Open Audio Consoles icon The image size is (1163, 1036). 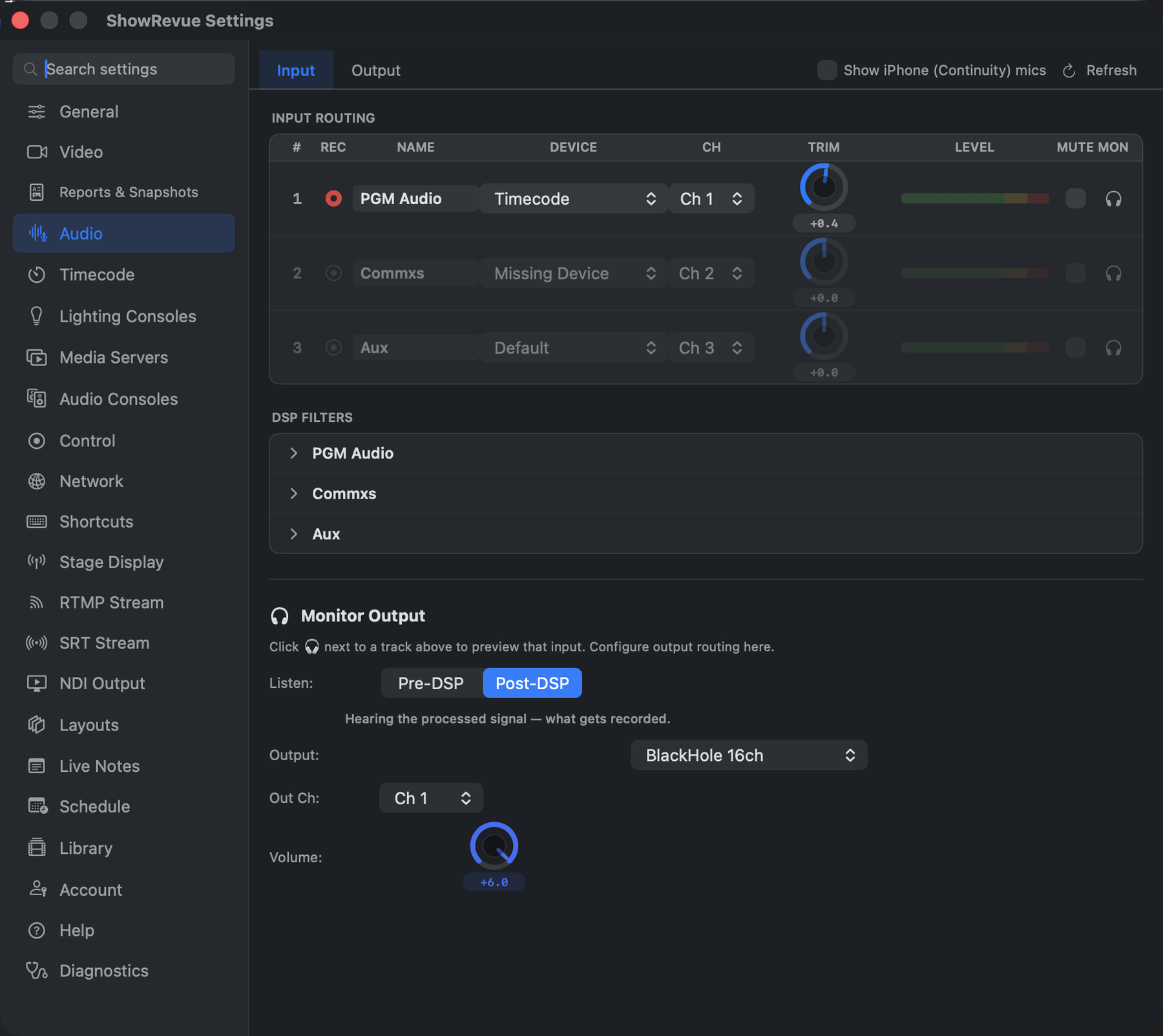point(37,399)
